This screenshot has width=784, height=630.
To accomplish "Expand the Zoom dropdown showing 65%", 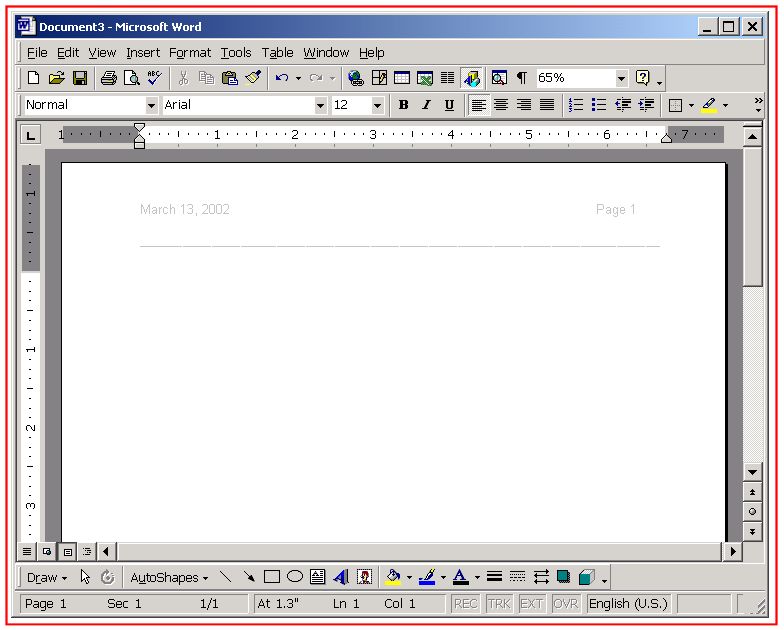I will [621, 78].
